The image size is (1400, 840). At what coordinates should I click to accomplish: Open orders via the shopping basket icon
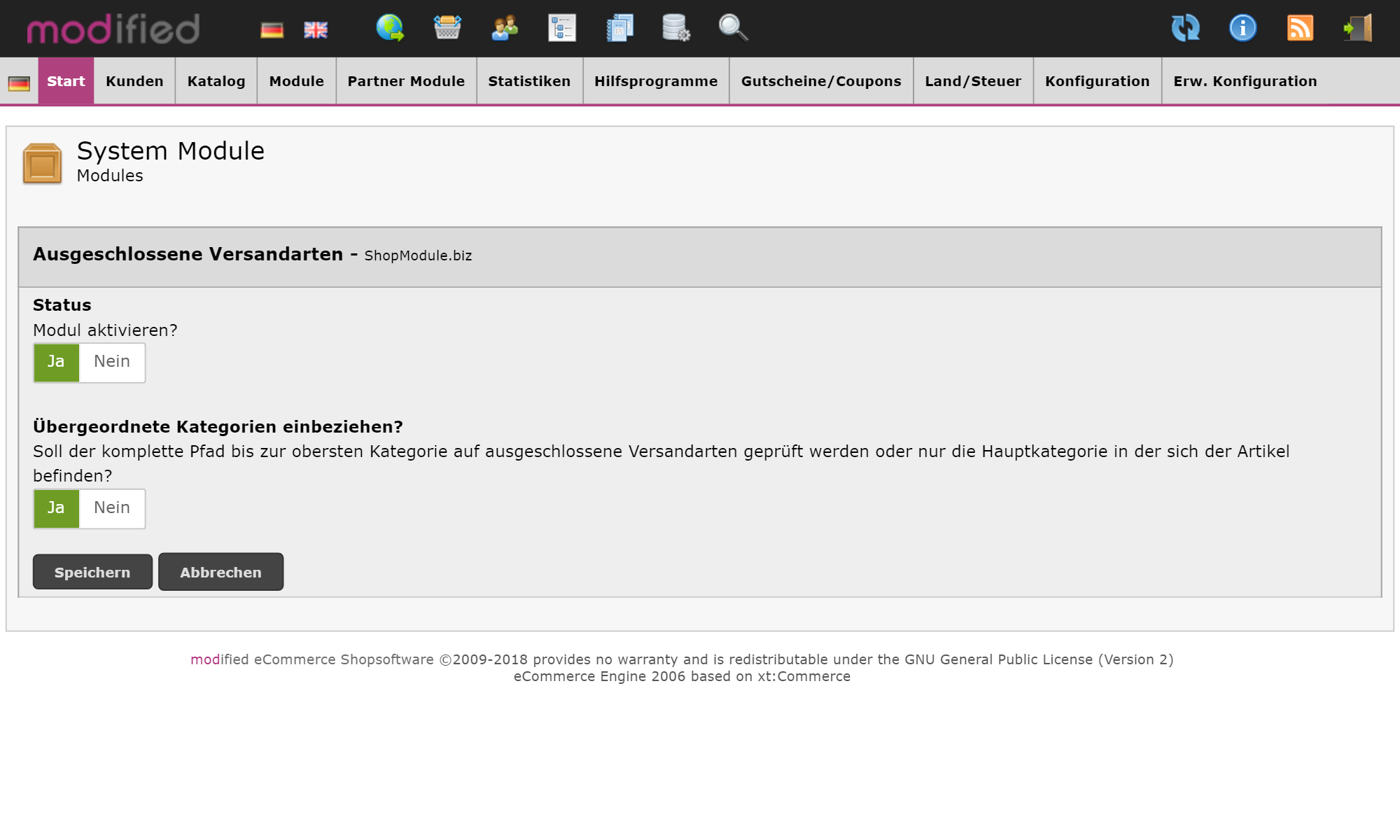click(447, 28)
